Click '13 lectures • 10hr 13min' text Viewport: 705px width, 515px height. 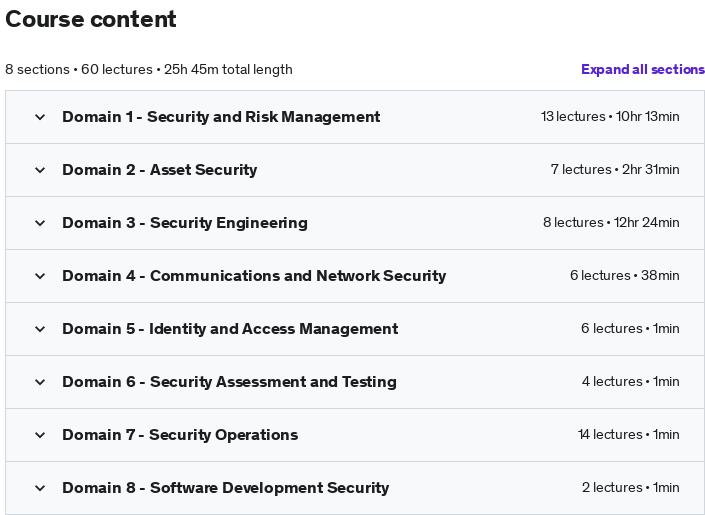click(610, 116)
